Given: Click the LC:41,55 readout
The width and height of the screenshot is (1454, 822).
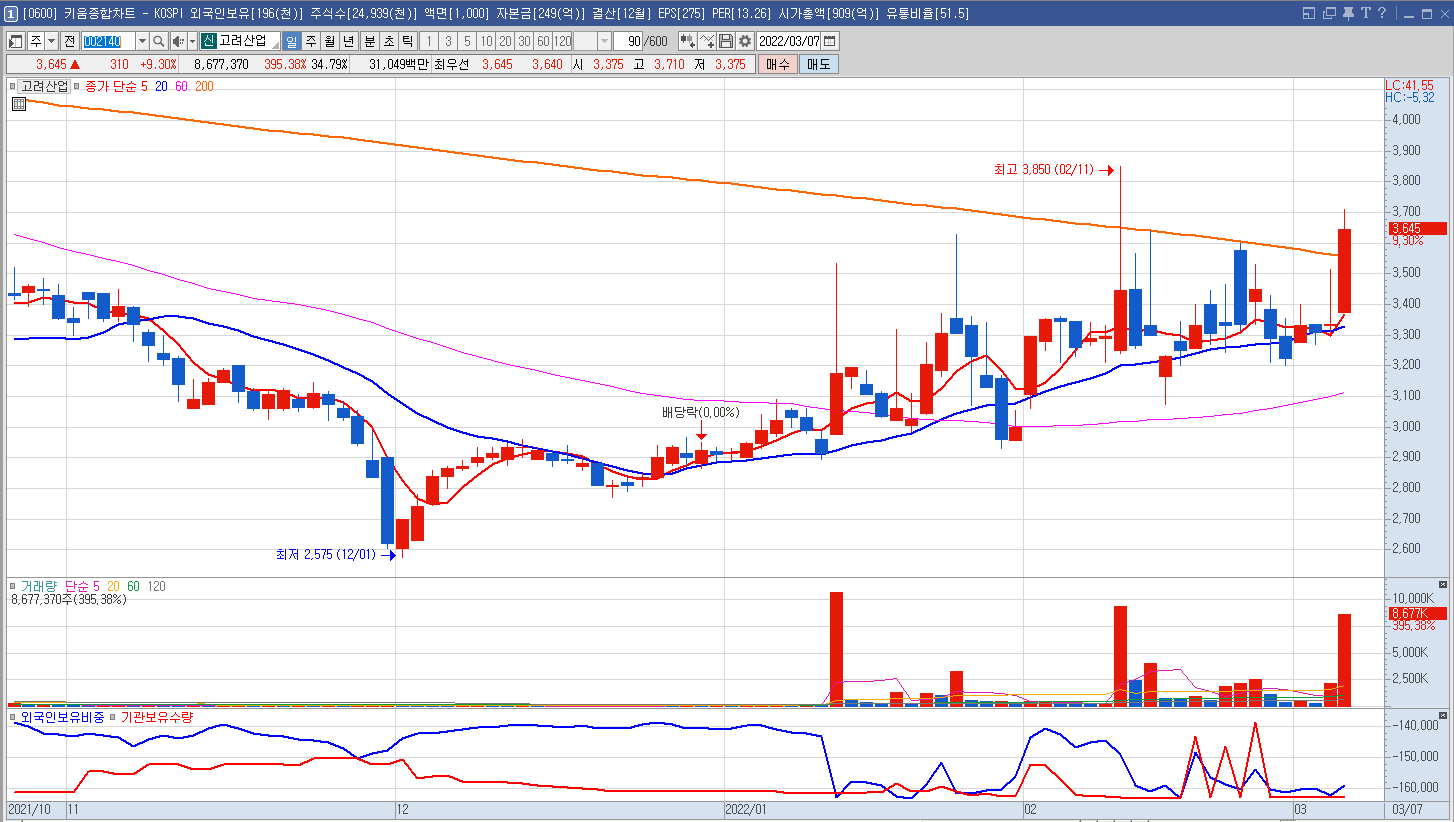Looking at the screenshot, I should 1409,85.
